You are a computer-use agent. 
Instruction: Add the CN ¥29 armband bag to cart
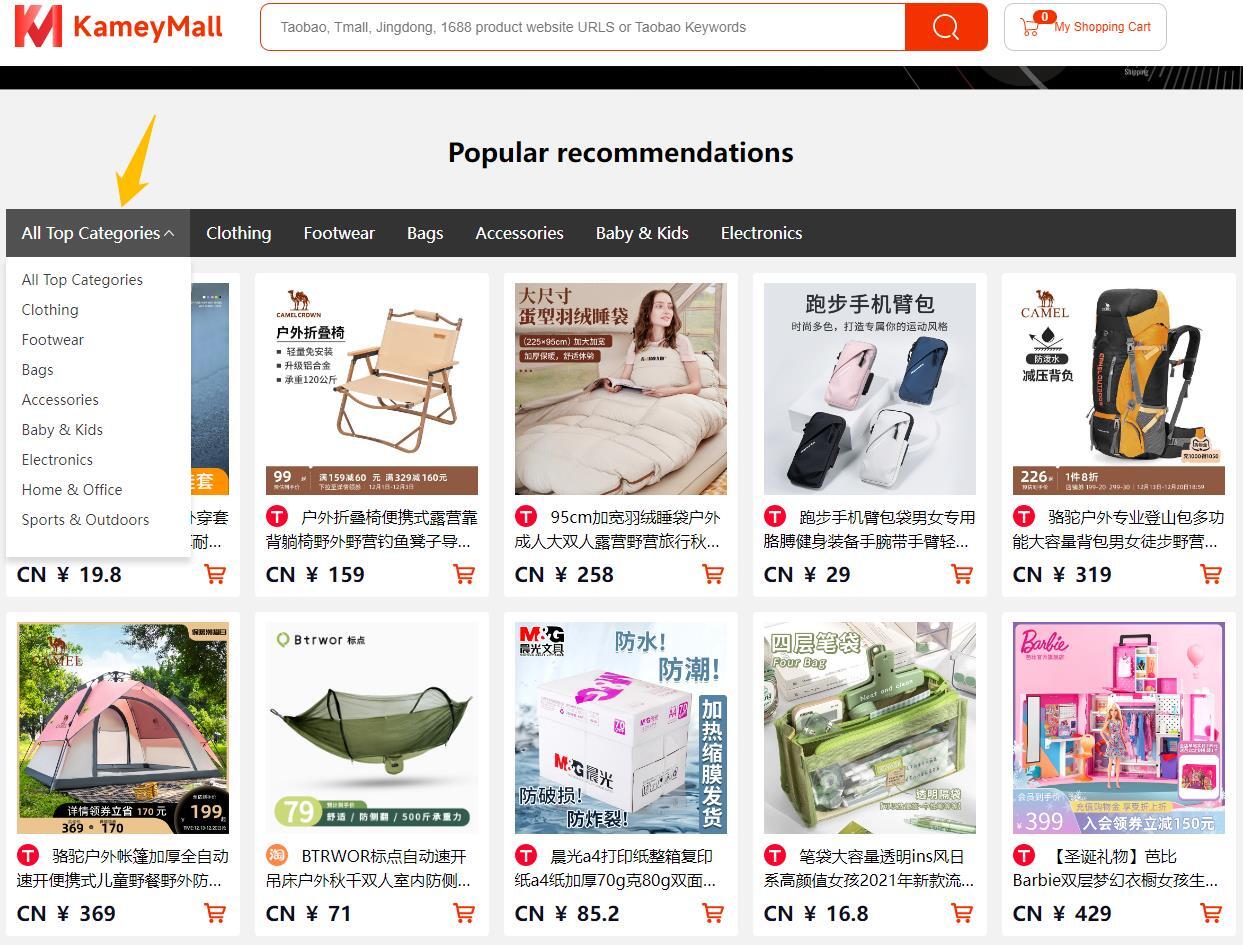(x=961, y=574)
